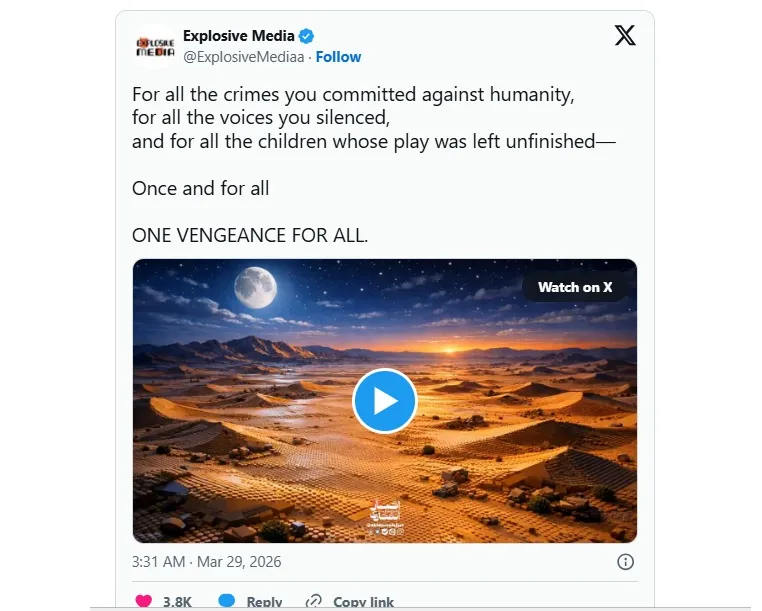Viewport: 762px width, 611px height.
Task: Open the tweet info icon
Action: pyautogui.click(x=626, y=562)
